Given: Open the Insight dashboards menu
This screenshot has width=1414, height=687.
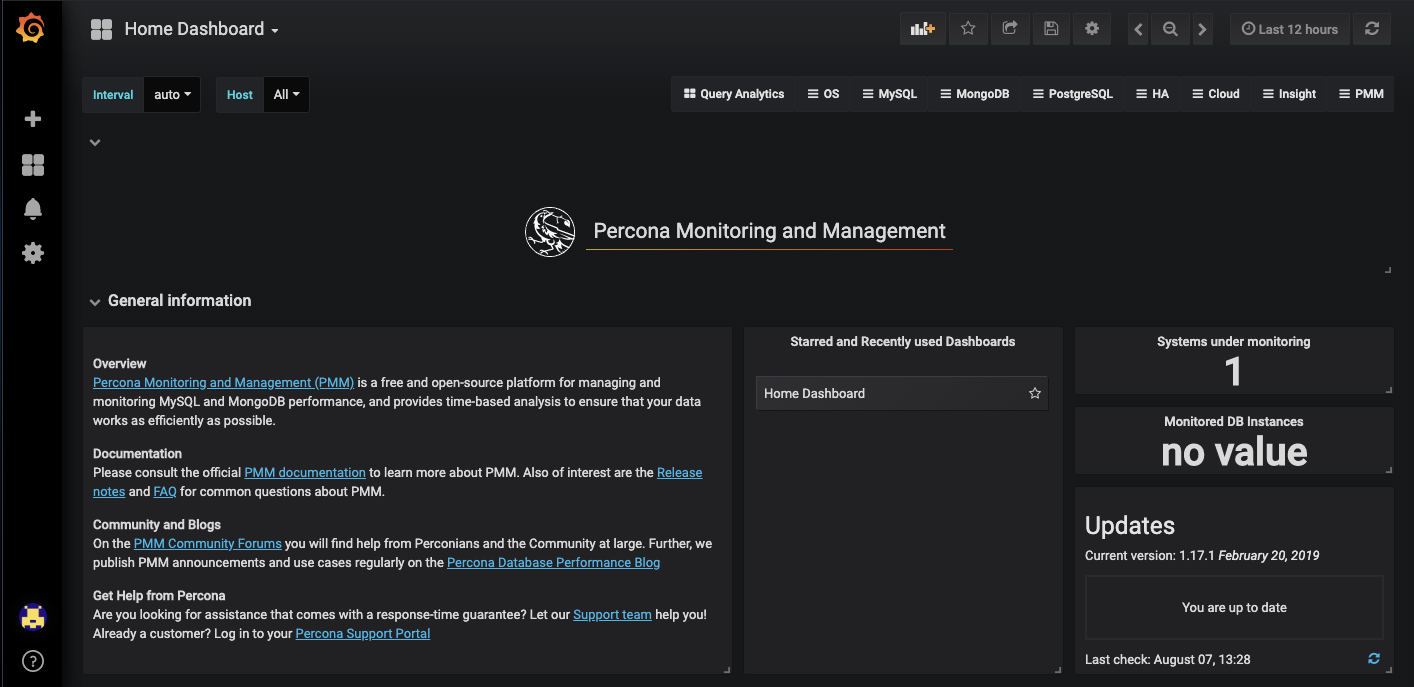Looking at the screenshot, I should click(1288, 94).
